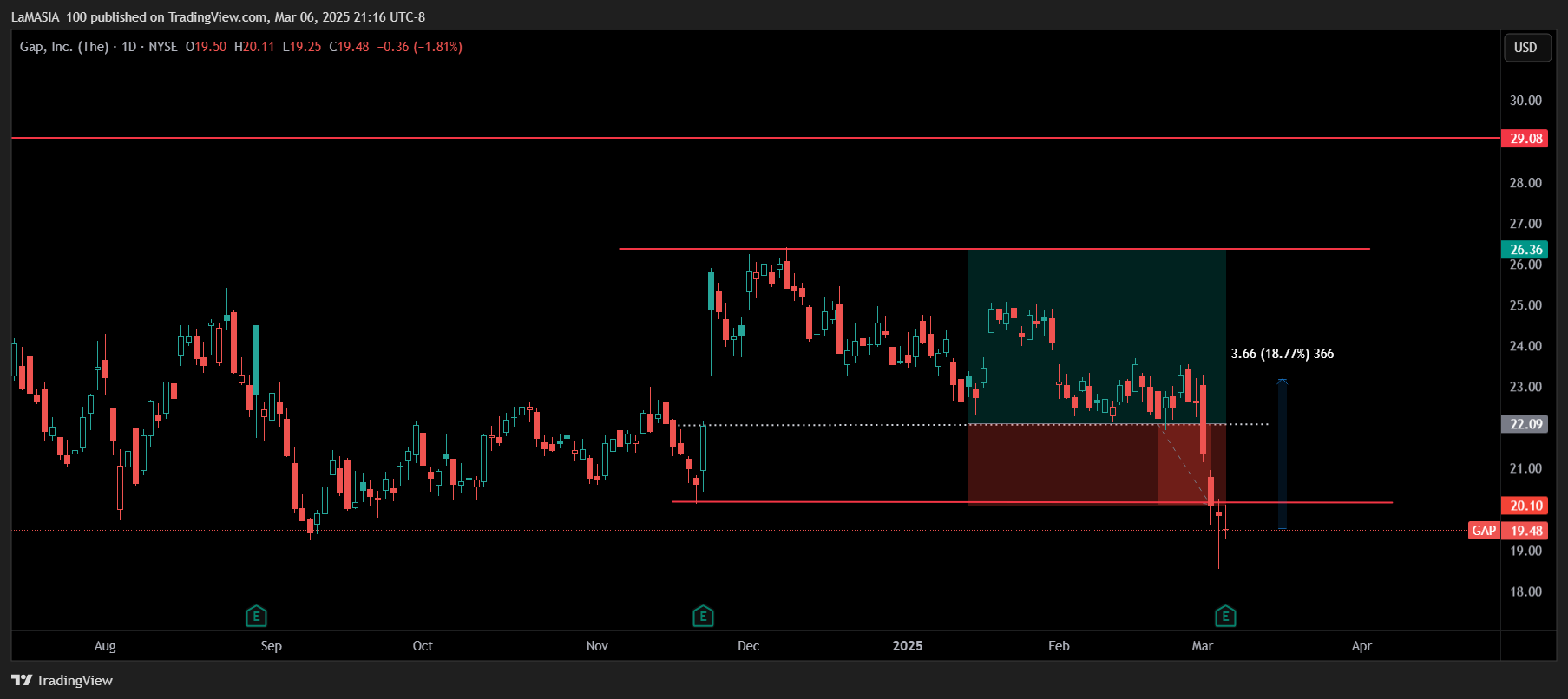Click the 27.00 price axis label
The height and width of the screenshot is (699, 1568).
click(x=1525, y=224)
